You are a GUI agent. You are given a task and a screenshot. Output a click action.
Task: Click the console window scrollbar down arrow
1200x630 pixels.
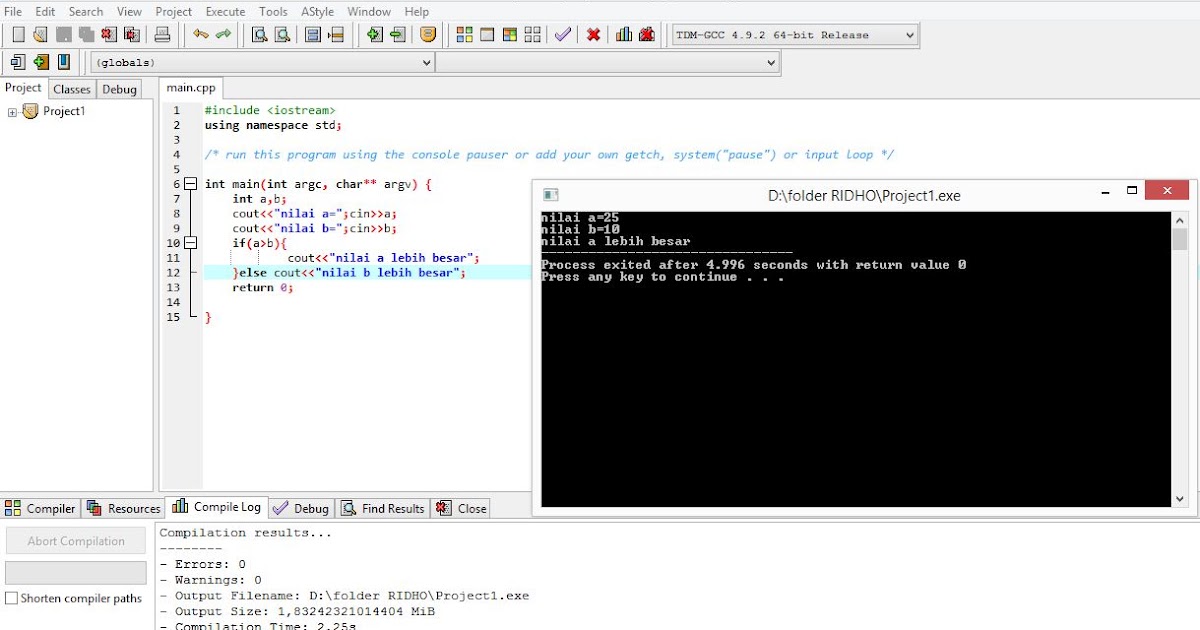pos(1180,498)
